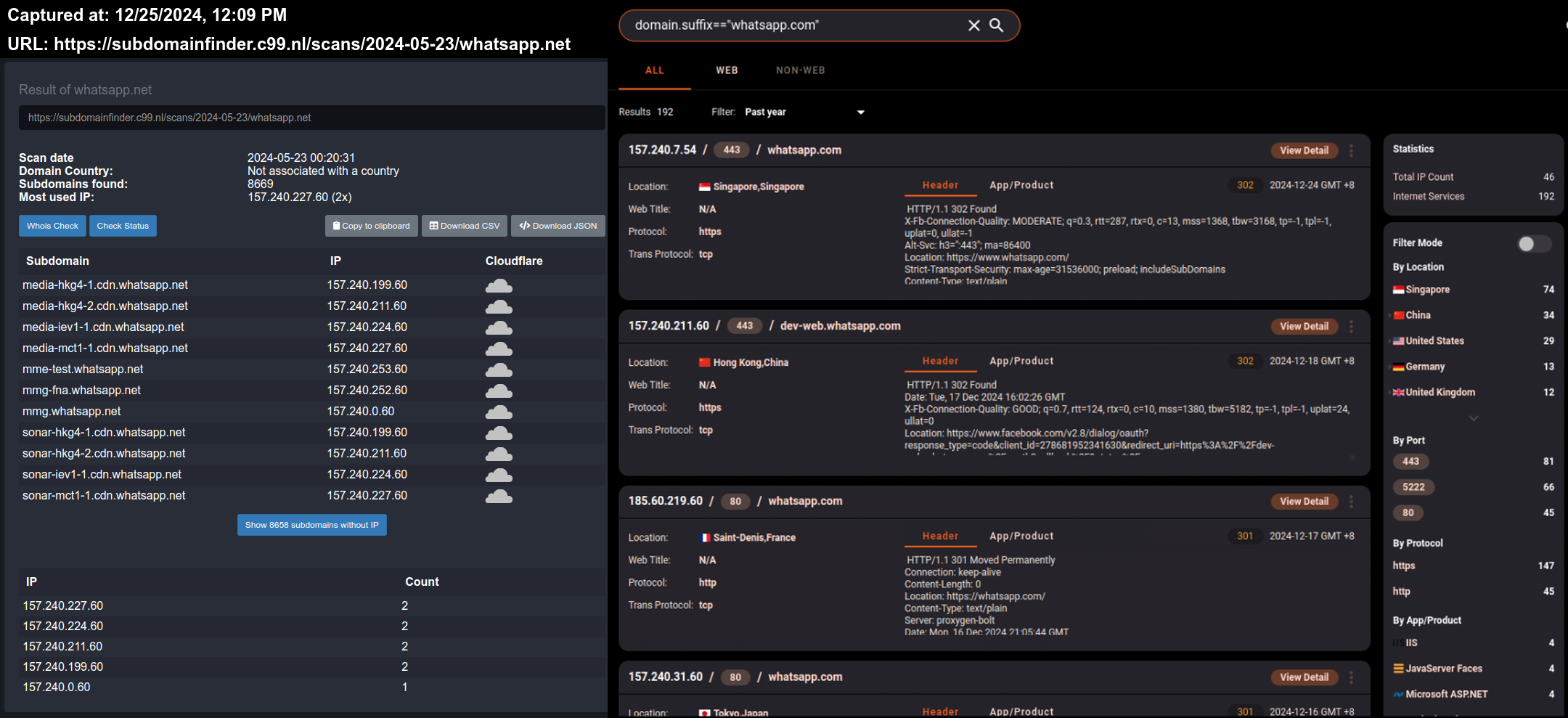Open kebab menu for 157.240.7.54 result

(x=1351, y=150)
